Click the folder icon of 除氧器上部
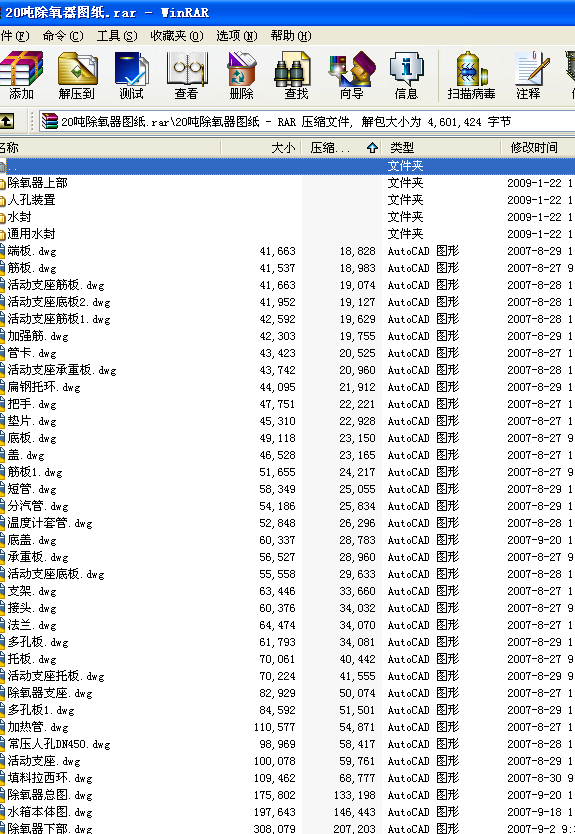575x834 pixels. click(x=3, y=184)
